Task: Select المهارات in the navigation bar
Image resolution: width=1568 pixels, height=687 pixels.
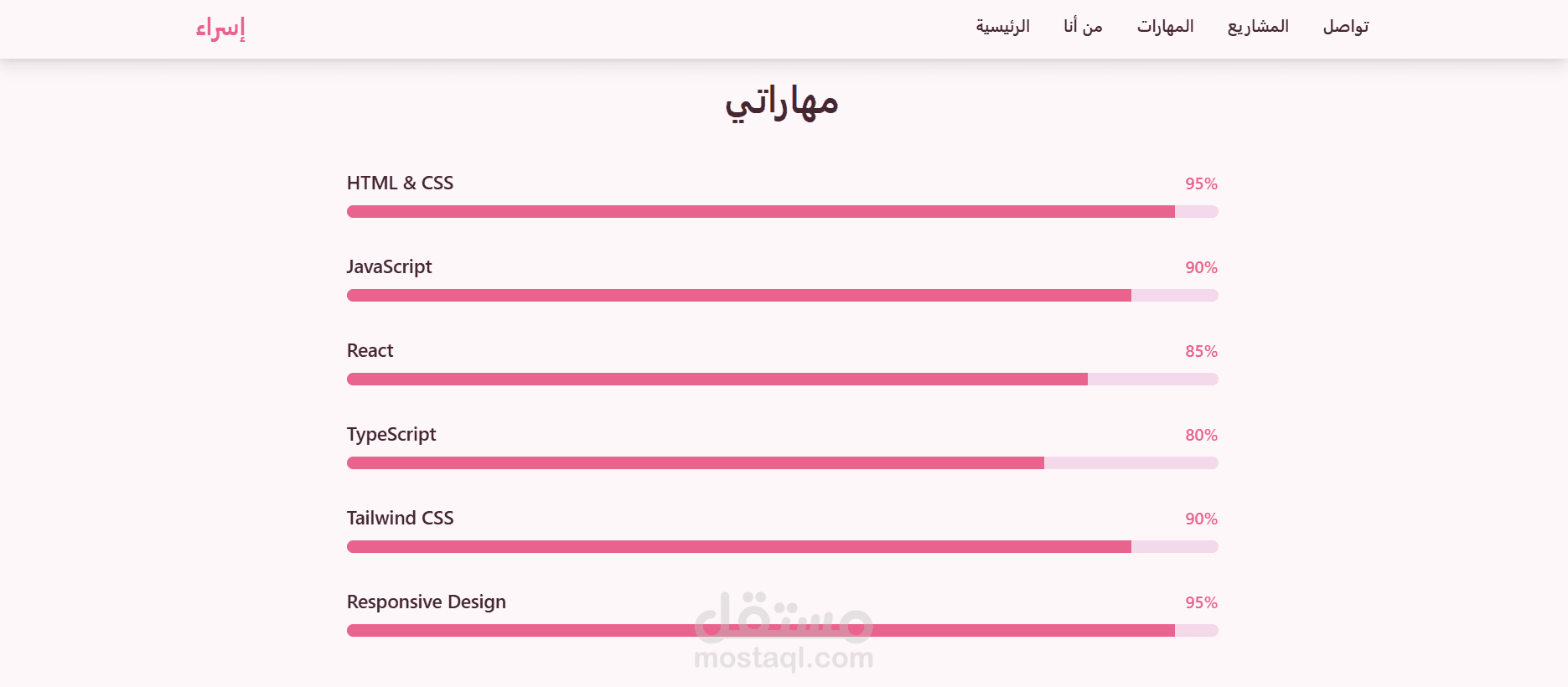Action: [x=1165, y=27]
